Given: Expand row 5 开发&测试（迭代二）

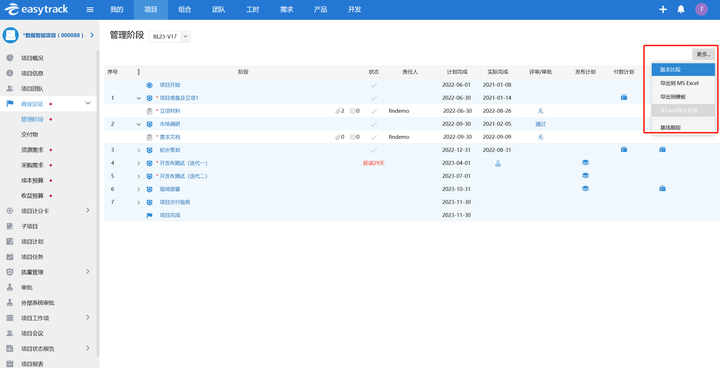Looking at the screenshot, I should tap(139, 176).
